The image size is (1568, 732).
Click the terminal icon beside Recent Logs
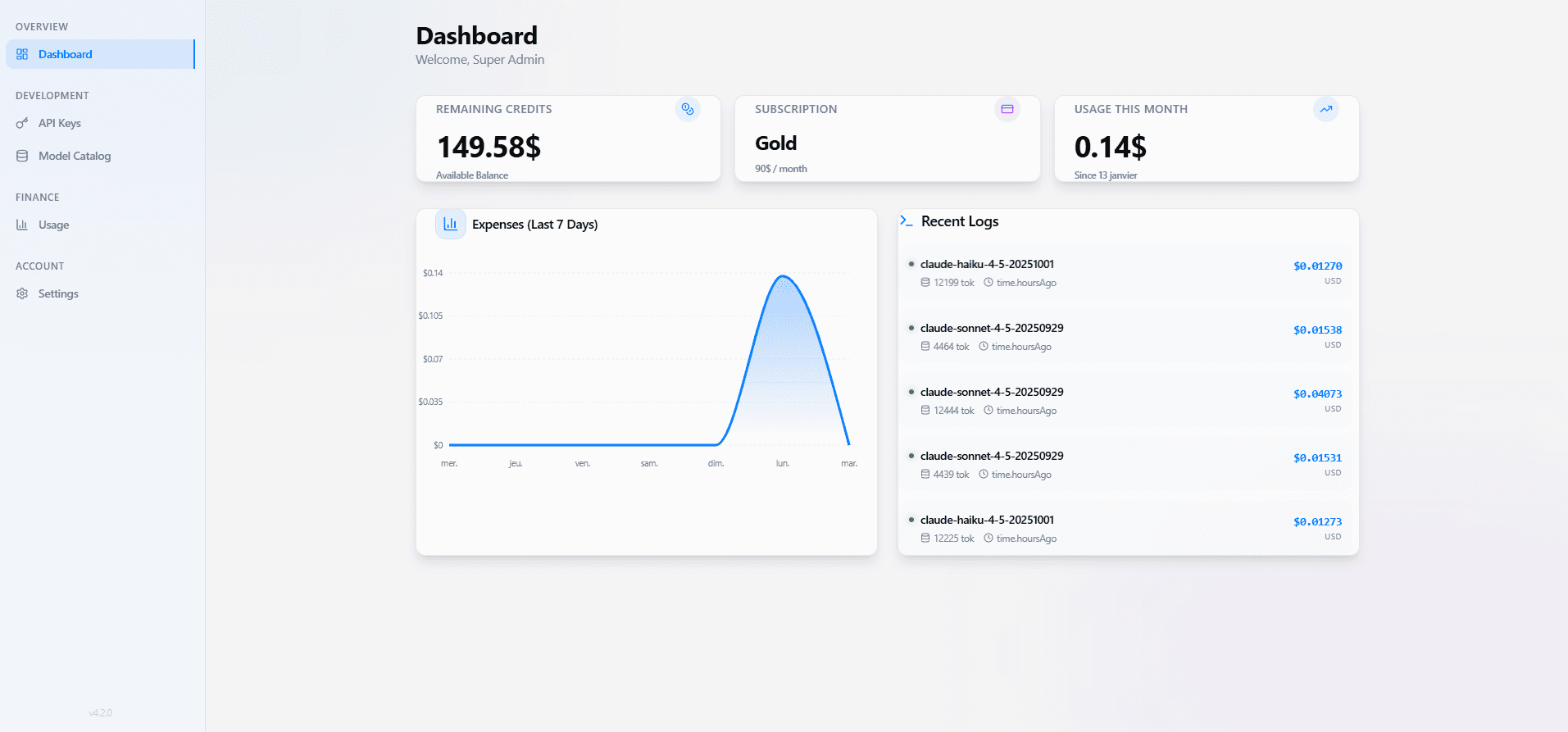click(x=907, y=221)
